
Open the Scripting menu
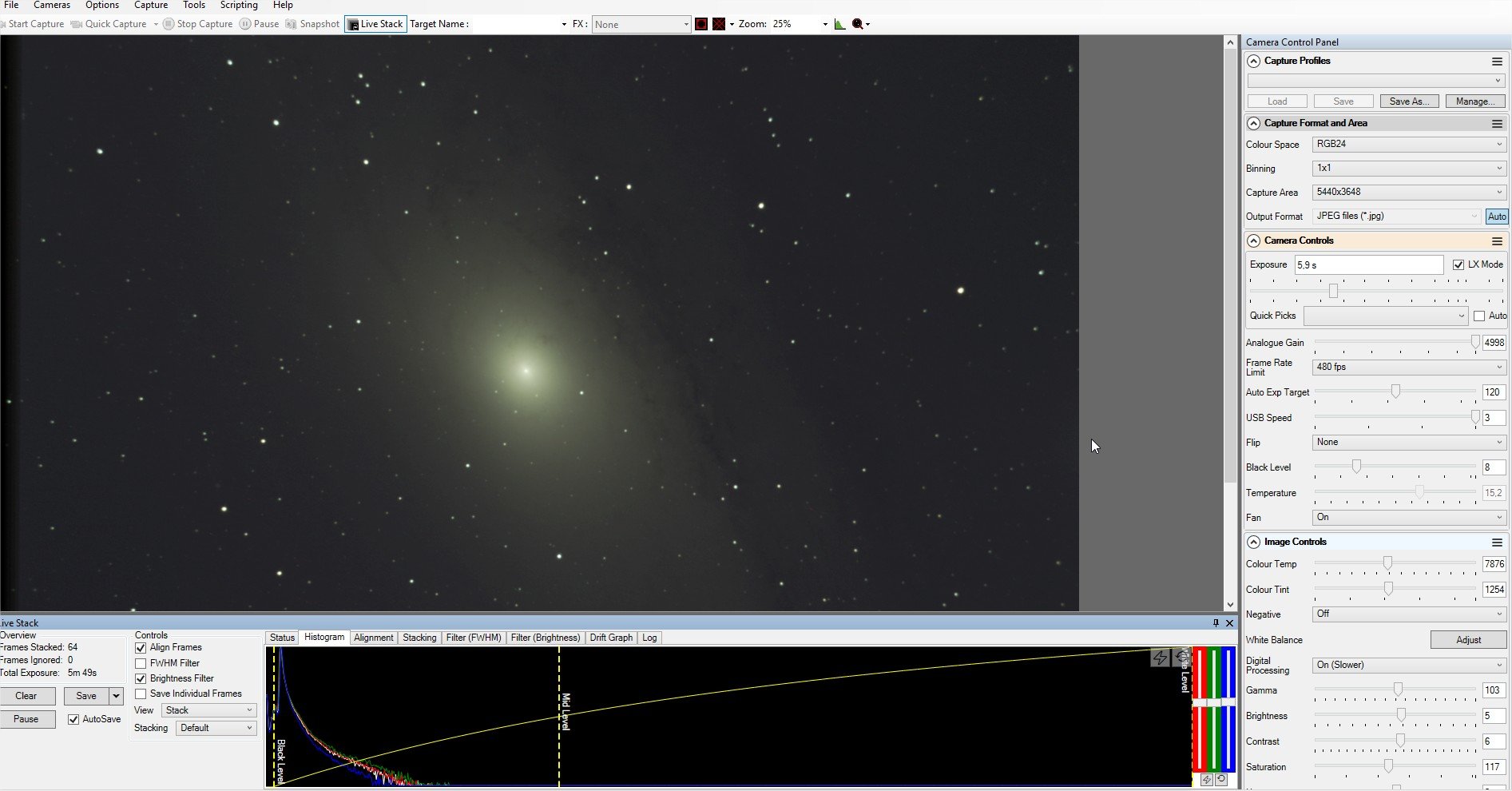239,6
